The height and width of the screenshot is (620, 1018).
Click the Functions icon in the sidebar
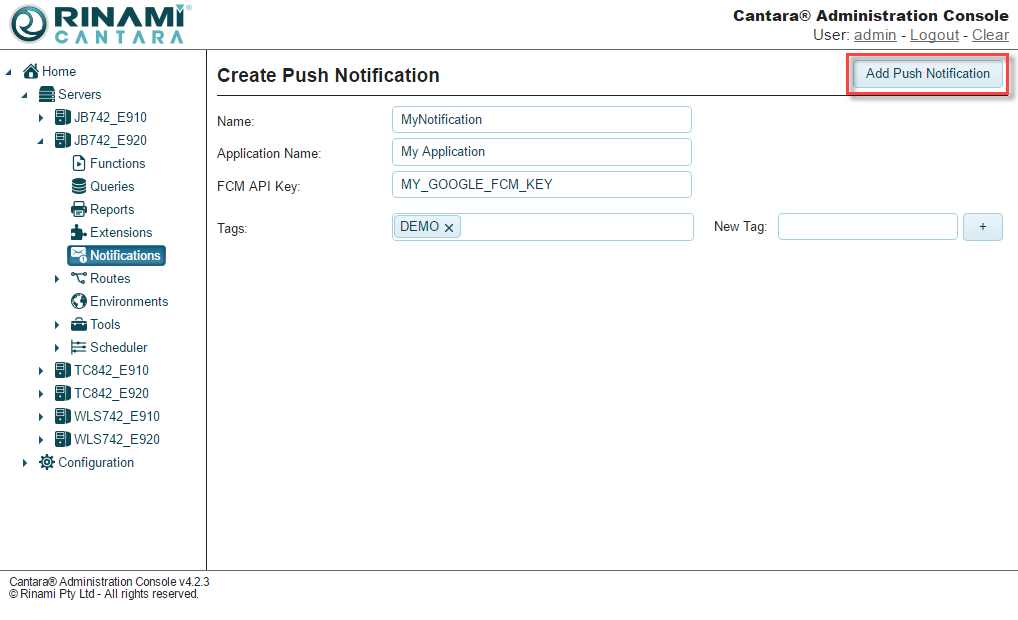coord(79,163)
